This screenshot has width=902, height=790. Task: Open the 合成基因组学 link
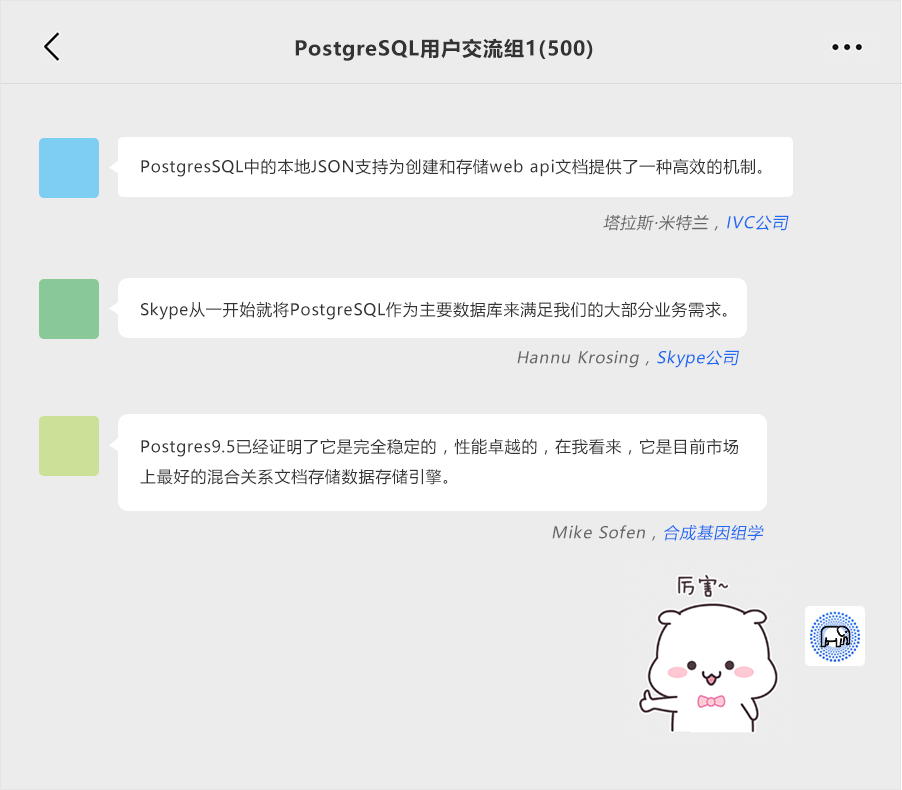(713, 533)
